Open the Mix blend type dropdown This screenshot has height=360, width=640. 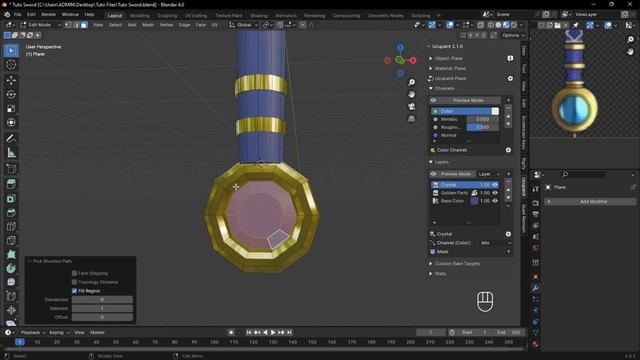coord(496,243)
